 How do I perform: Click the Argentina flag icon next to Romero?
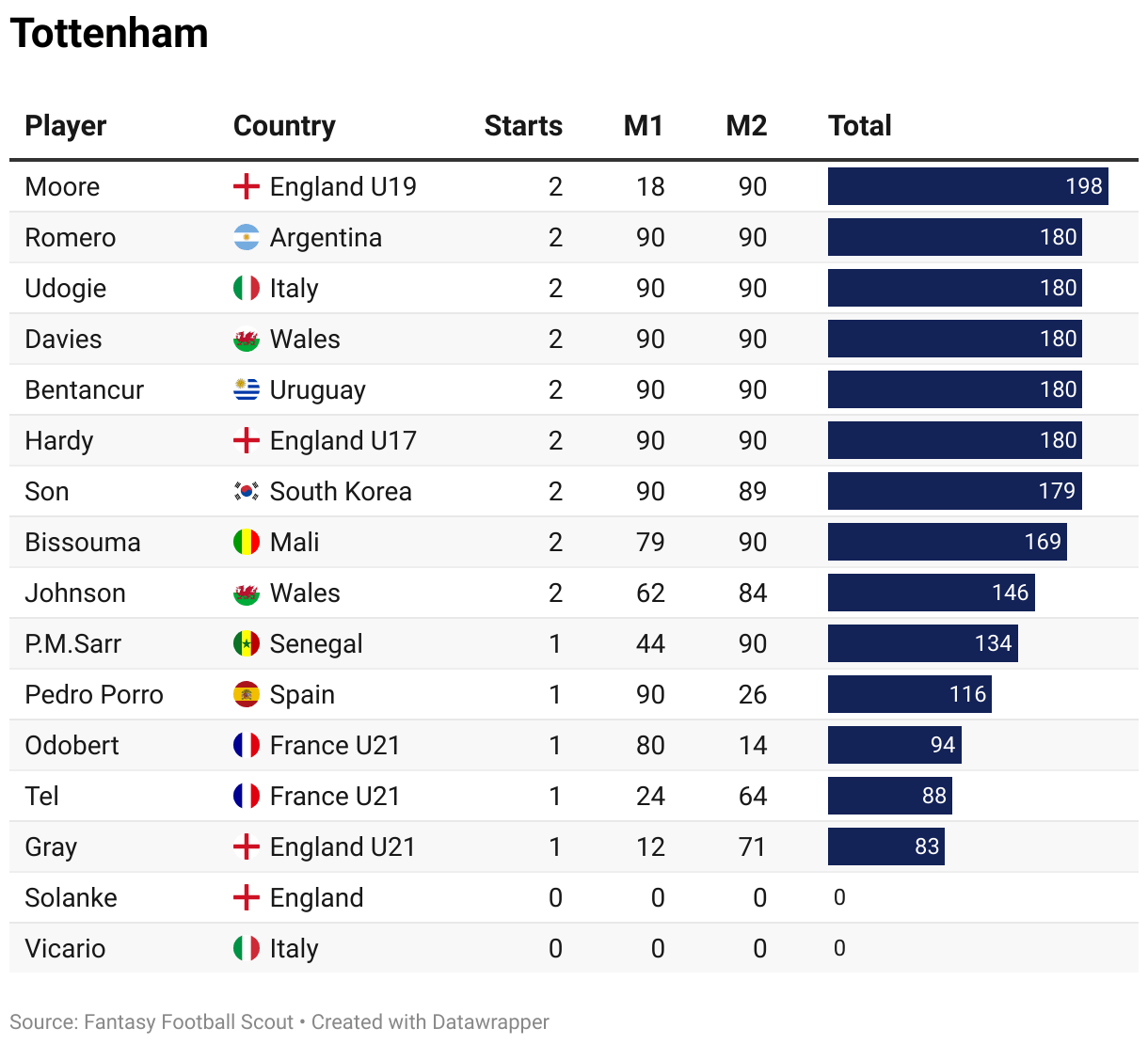click(x=247, y=237)
